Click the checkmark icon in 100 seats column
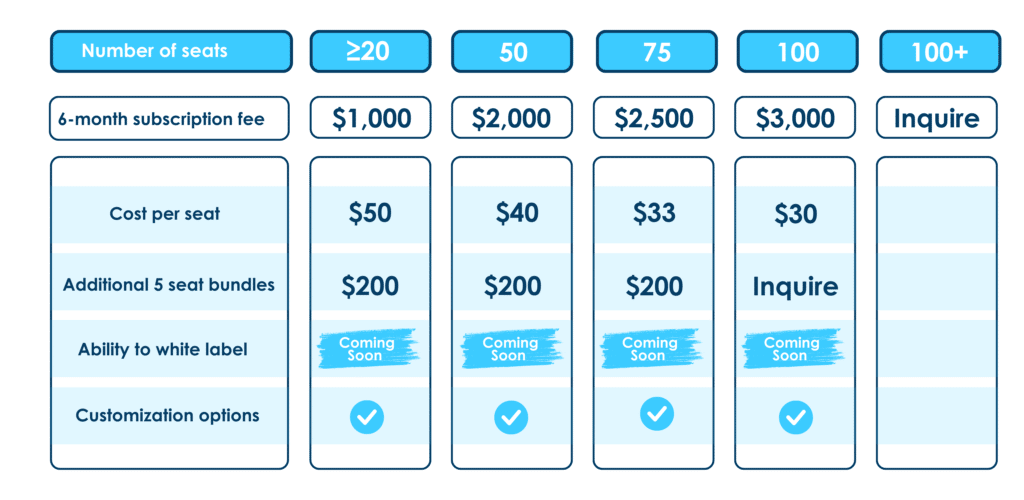 [x=795, y=417]
